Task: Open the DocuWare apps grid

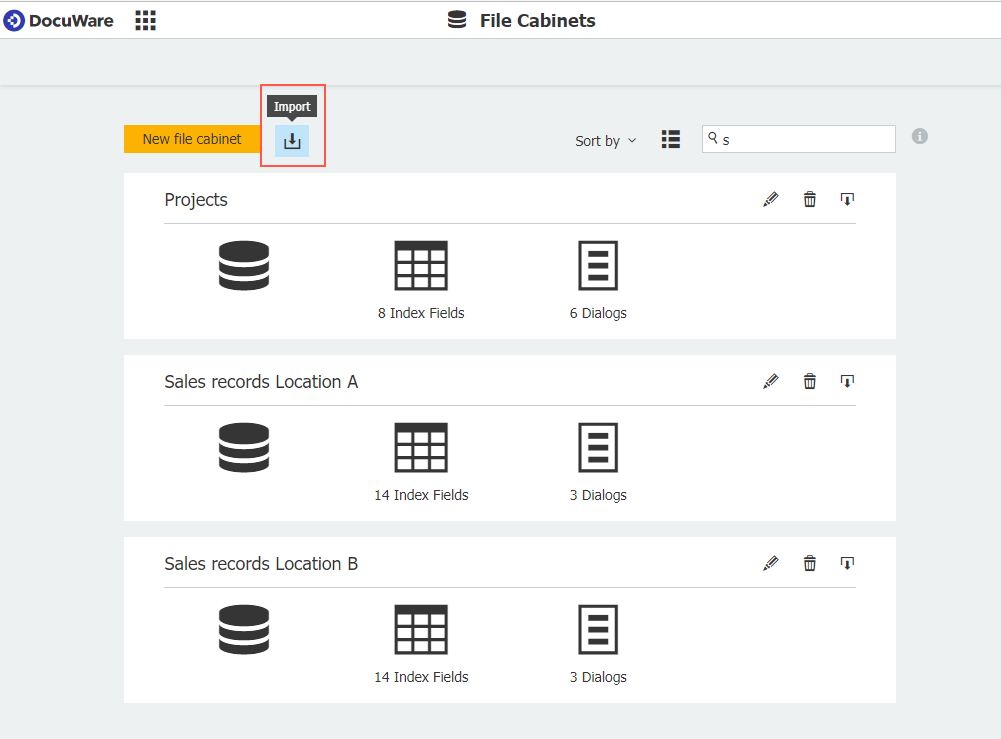Action: (145, 19)
